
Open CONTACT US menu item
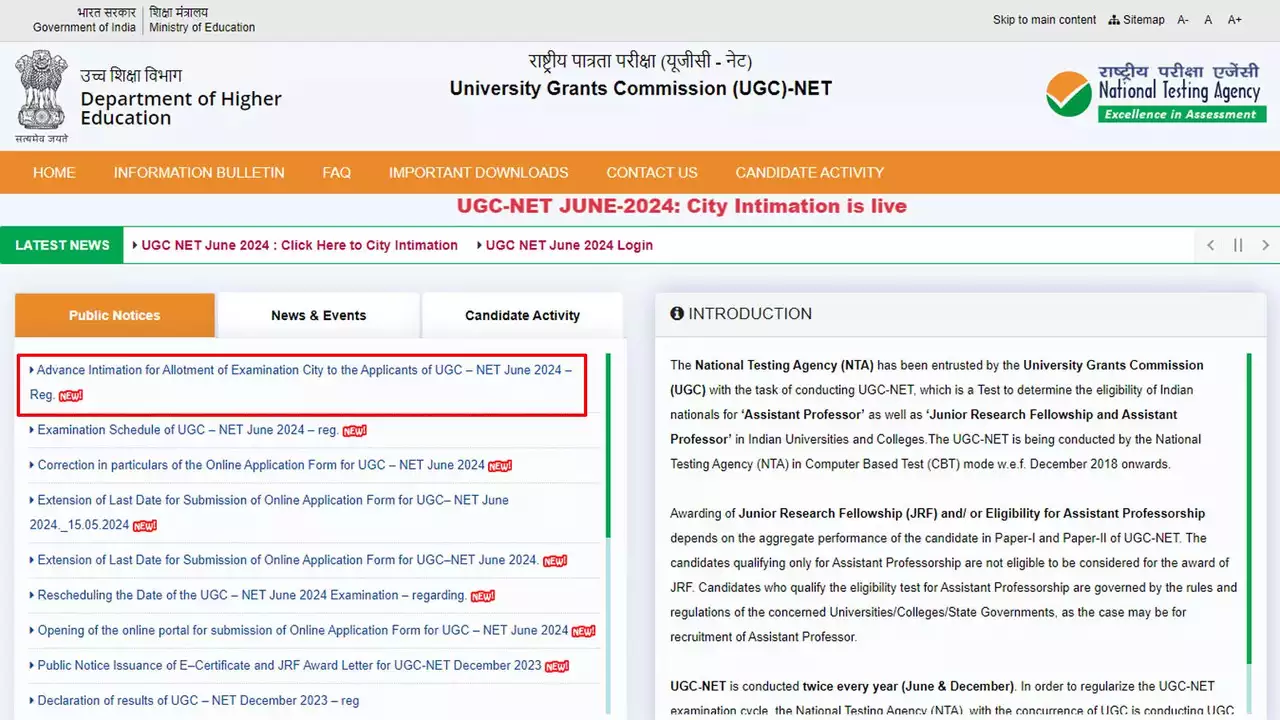click(x=652, y=173)
